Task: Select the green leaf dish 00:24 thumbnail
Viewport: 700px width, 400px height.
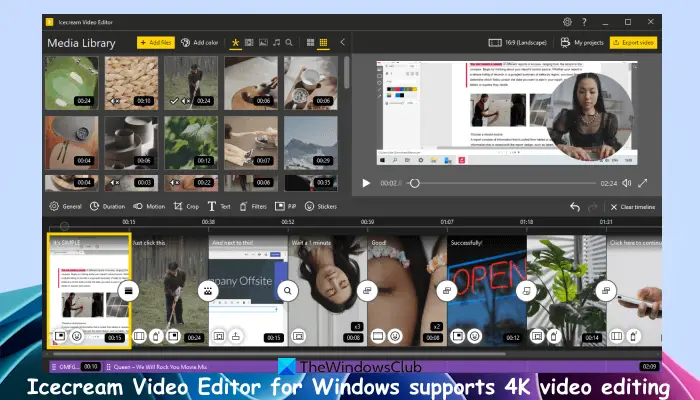Action: (72, 83)
